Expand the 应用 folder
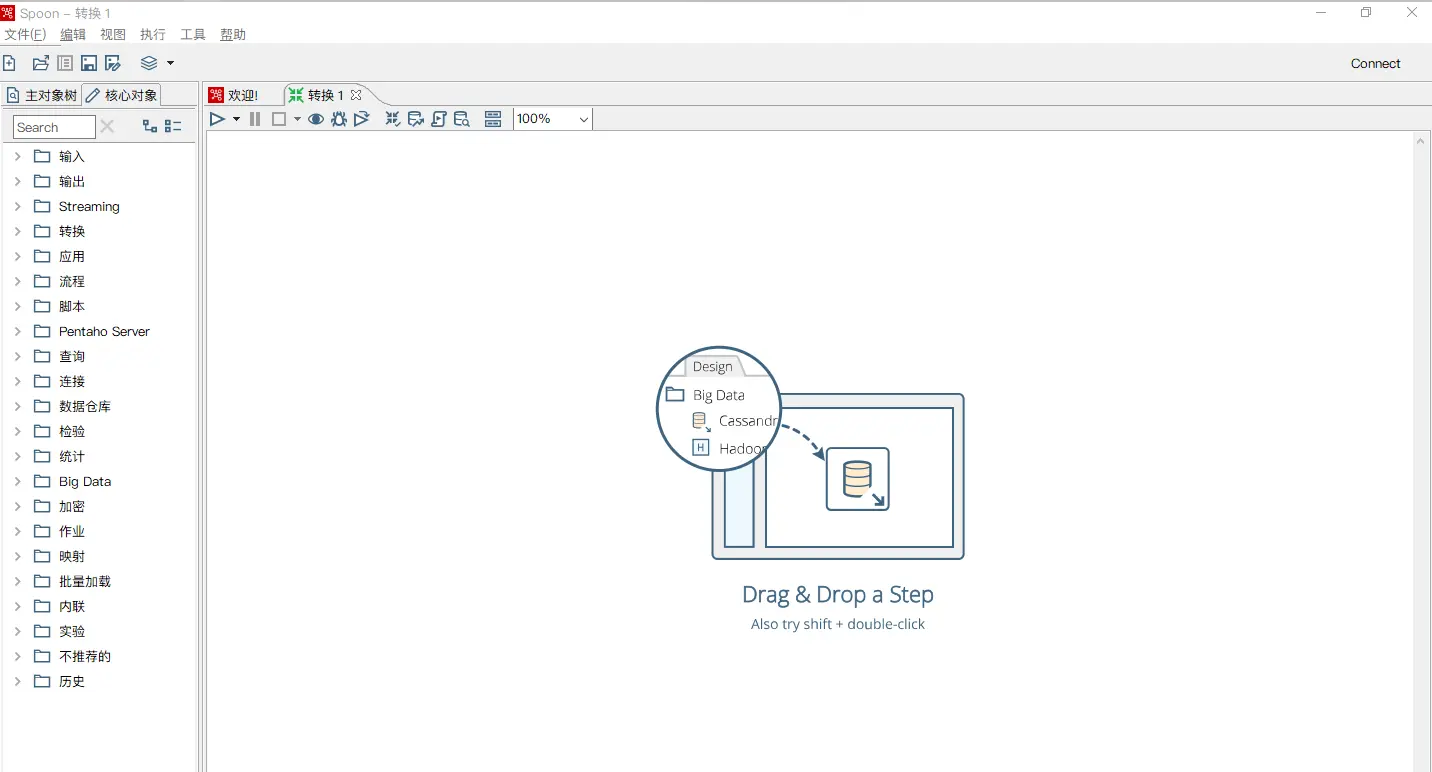 [x=18, y=256]
